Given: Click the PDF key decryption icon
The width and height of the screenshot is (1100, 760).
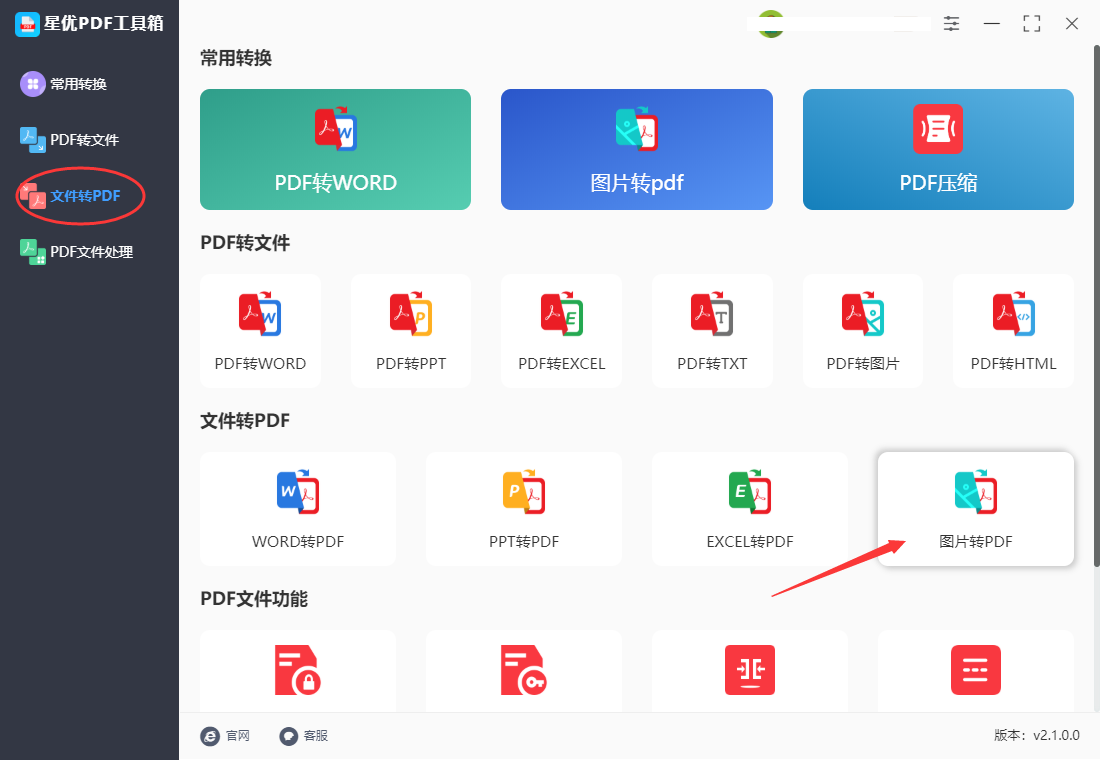Looking at the screenshot, I should point(524,670).
